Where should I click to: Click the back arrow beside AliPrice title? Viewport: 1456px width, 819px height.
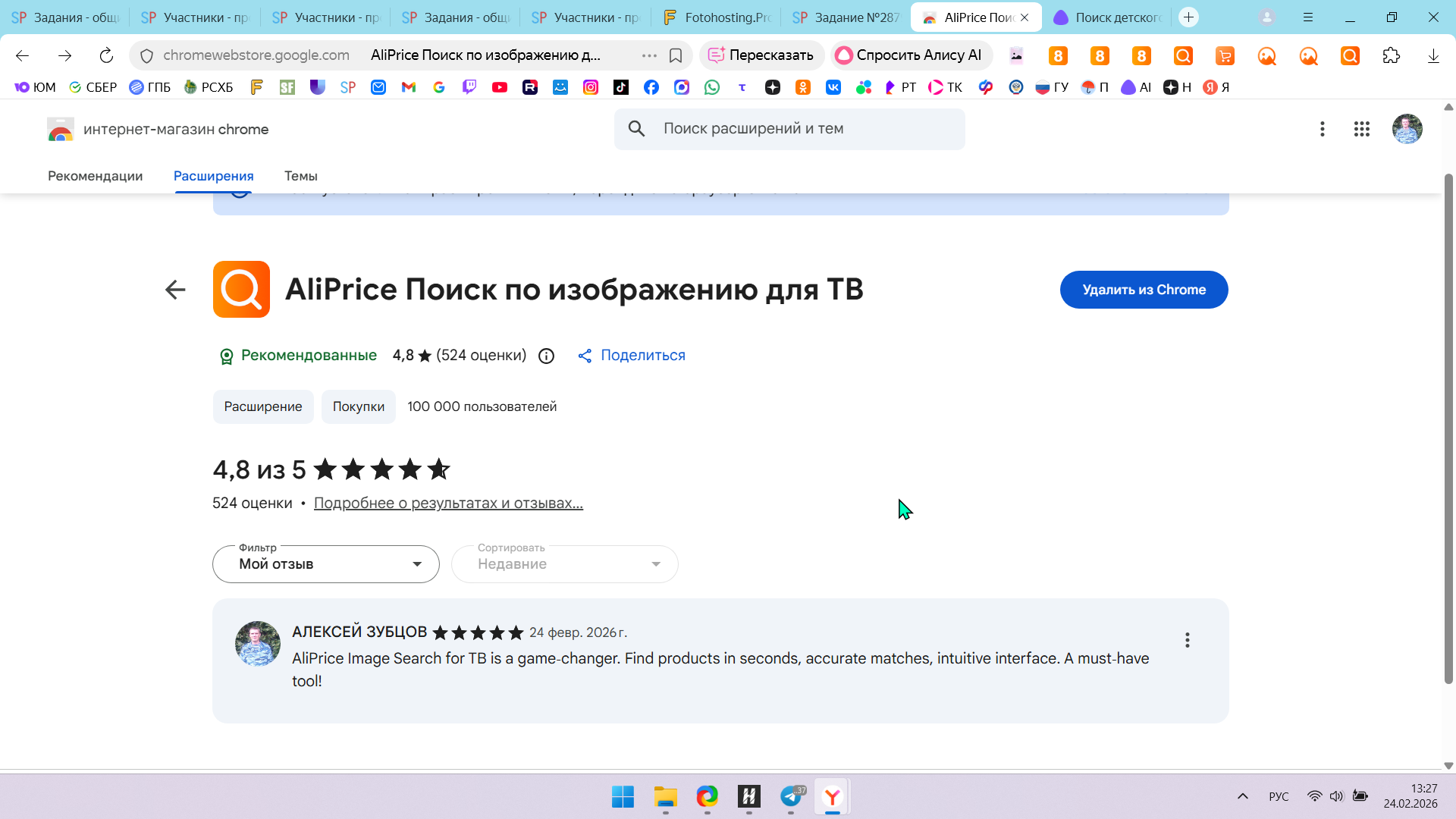click(175, 290)
